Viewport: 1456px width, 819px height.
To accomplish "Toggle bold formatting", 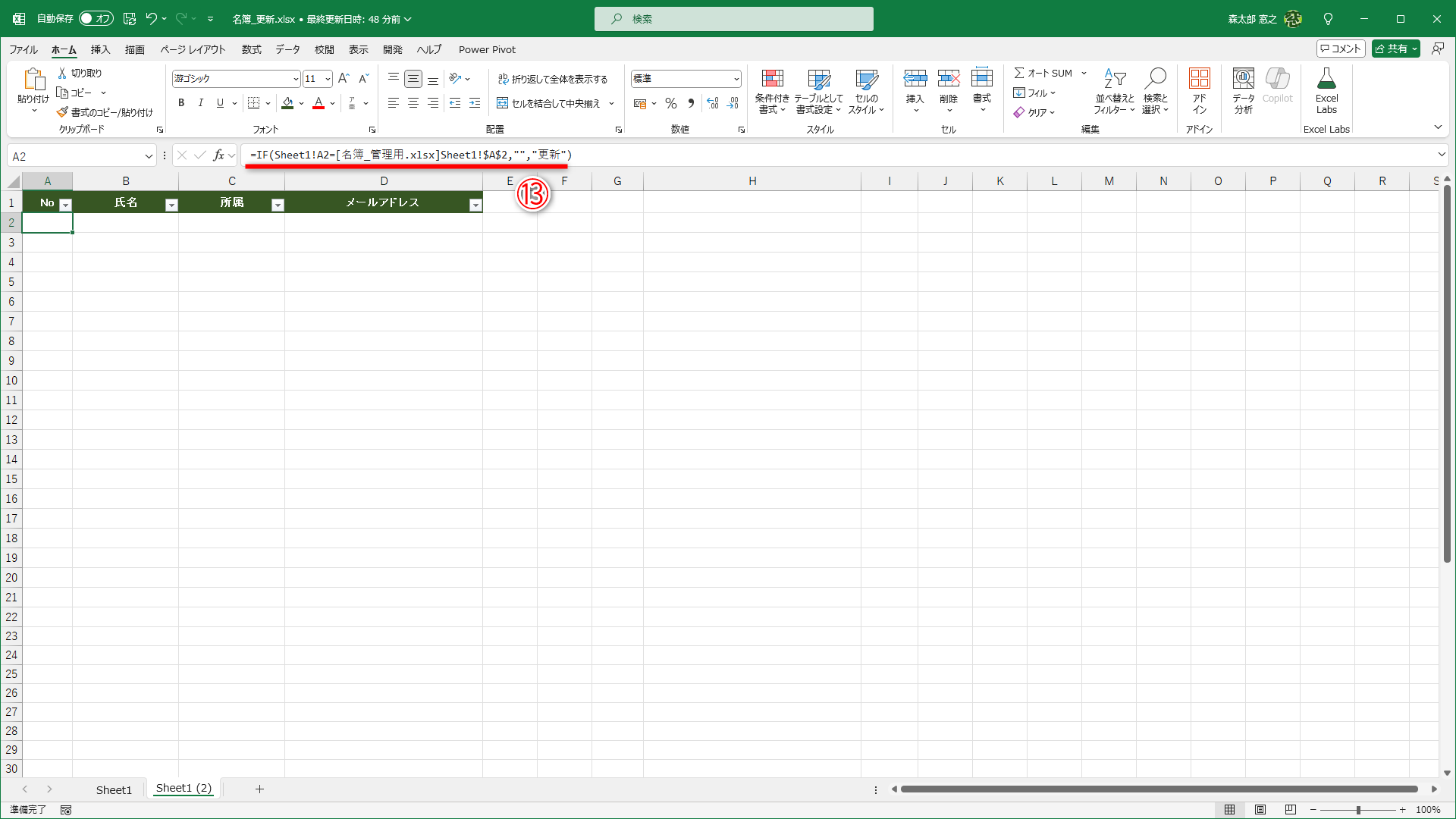I will tap(180, 103).
